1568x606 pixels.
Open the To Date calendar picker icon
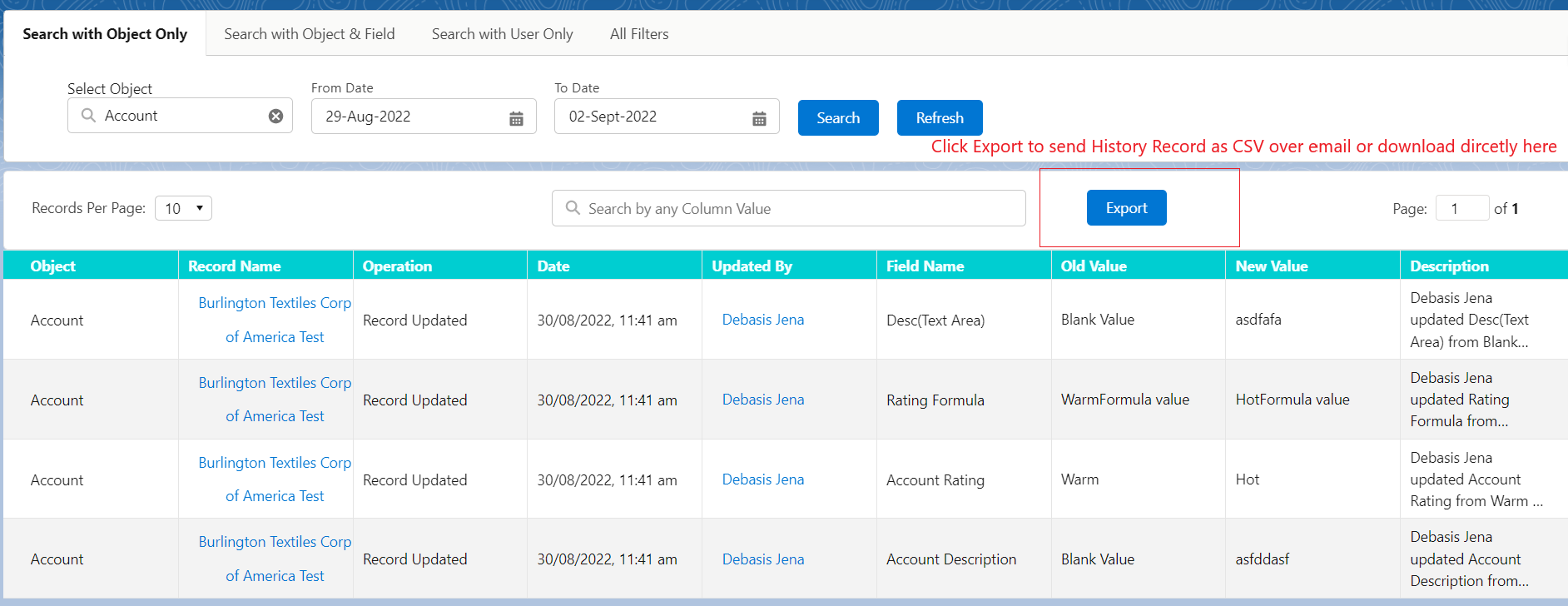[759, 119]
